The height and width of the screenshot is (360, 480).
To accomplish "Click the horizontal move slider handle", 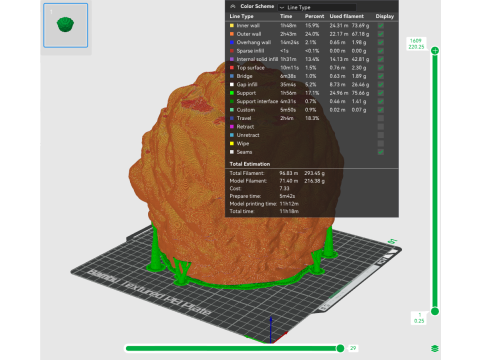I will coord(340,348).
